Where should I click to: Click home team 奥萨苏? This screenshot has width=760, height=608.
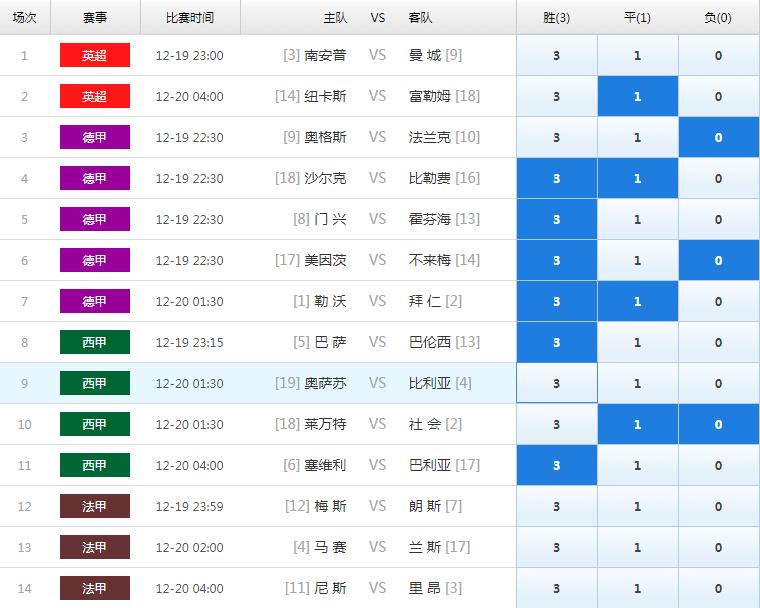coord(325,383)
